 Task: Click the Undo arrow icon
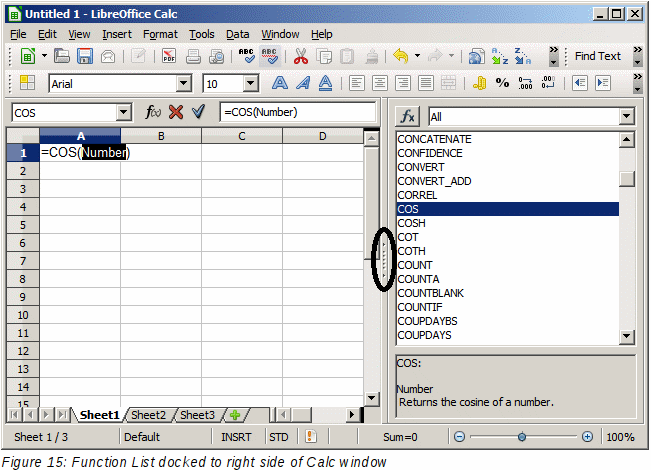(x=401, y=56)
